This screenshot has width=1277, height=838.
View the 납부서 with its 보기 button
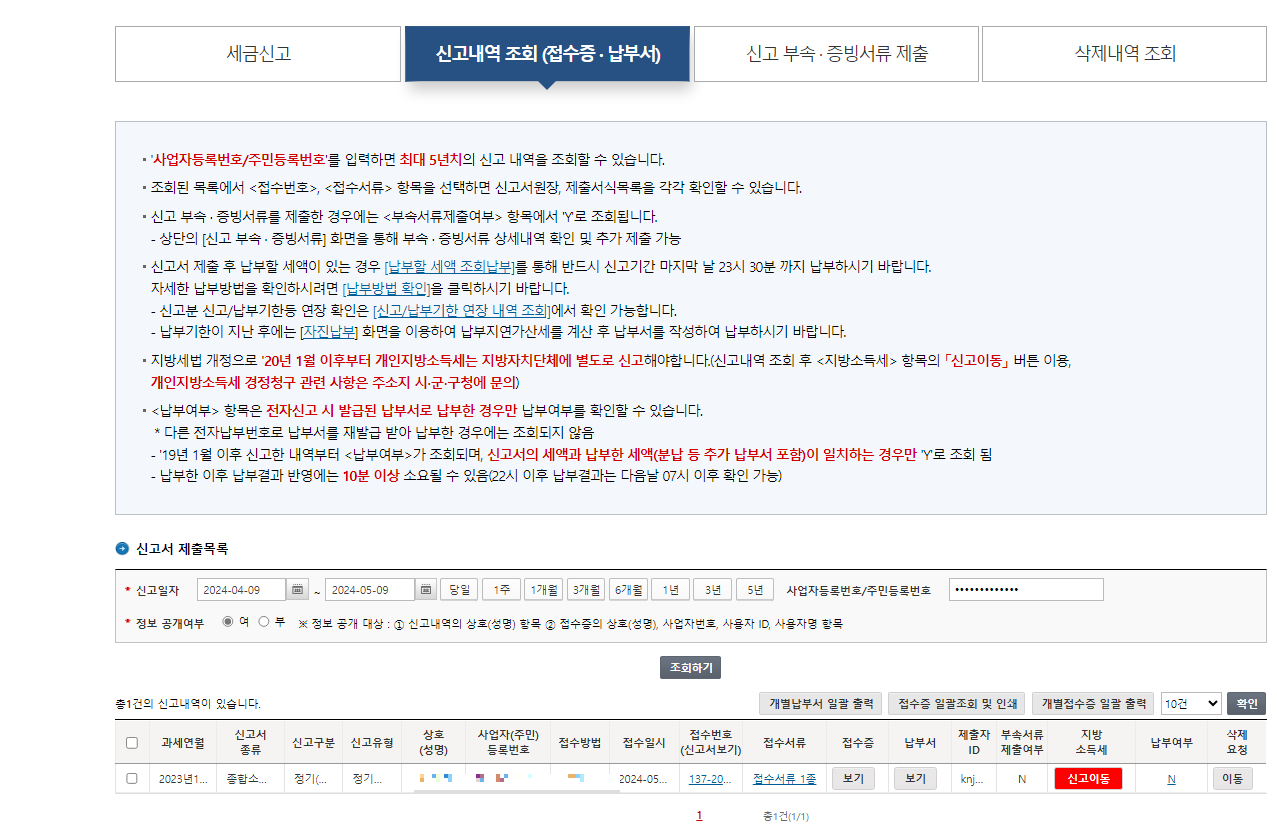coord(915,778)
